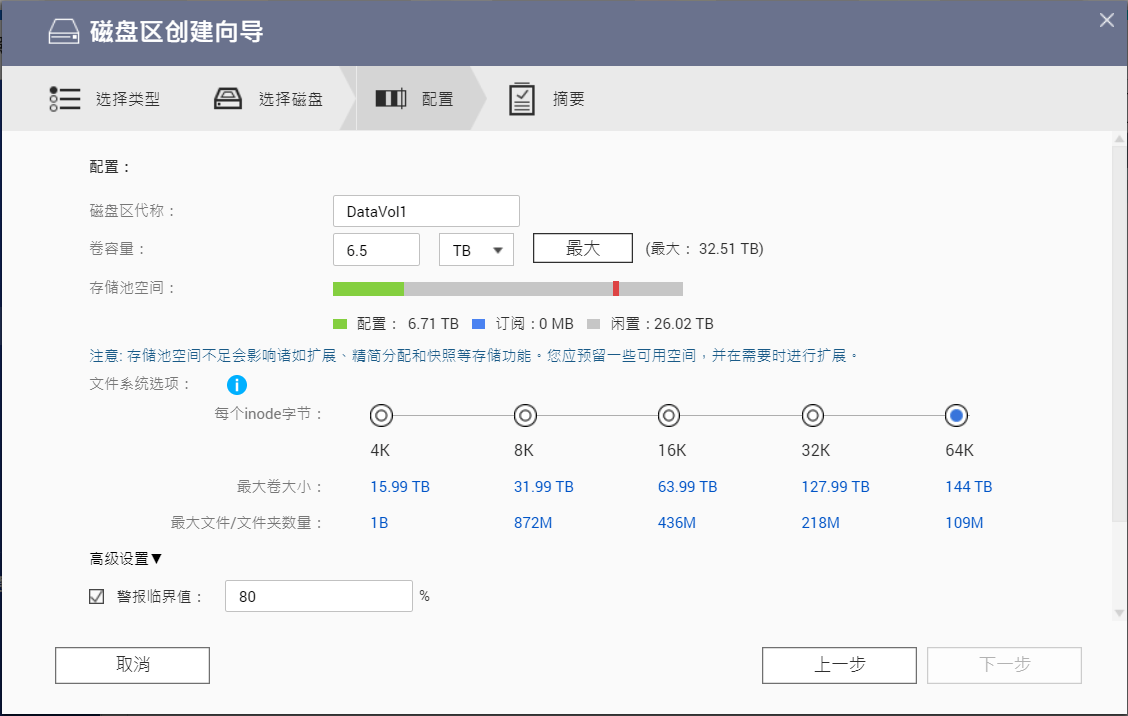Collapse the 高级设置 section
Image resolution: width=1128 pixels, height=716 pixels.
pyautogui.click(x=125, y=558)
